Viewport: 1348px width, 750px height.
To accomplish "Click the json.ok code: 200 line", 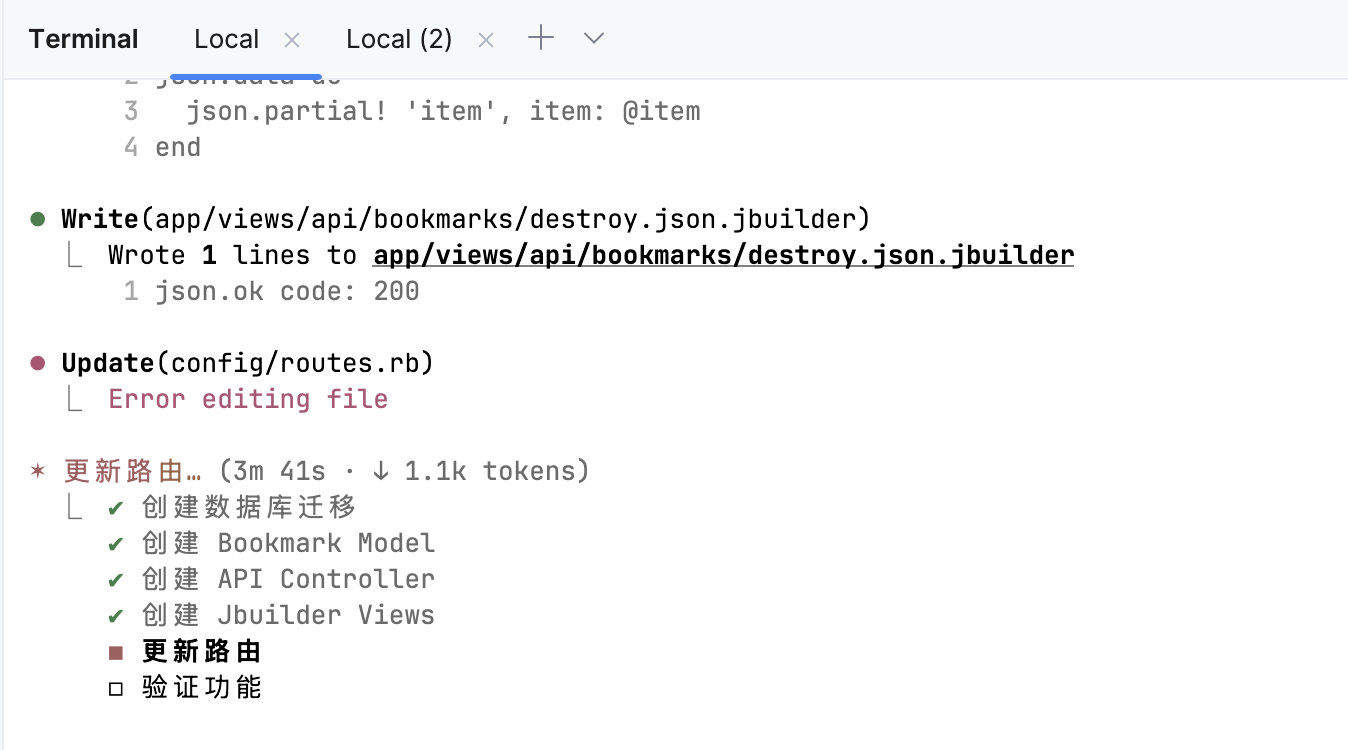I will click(286, 292).
